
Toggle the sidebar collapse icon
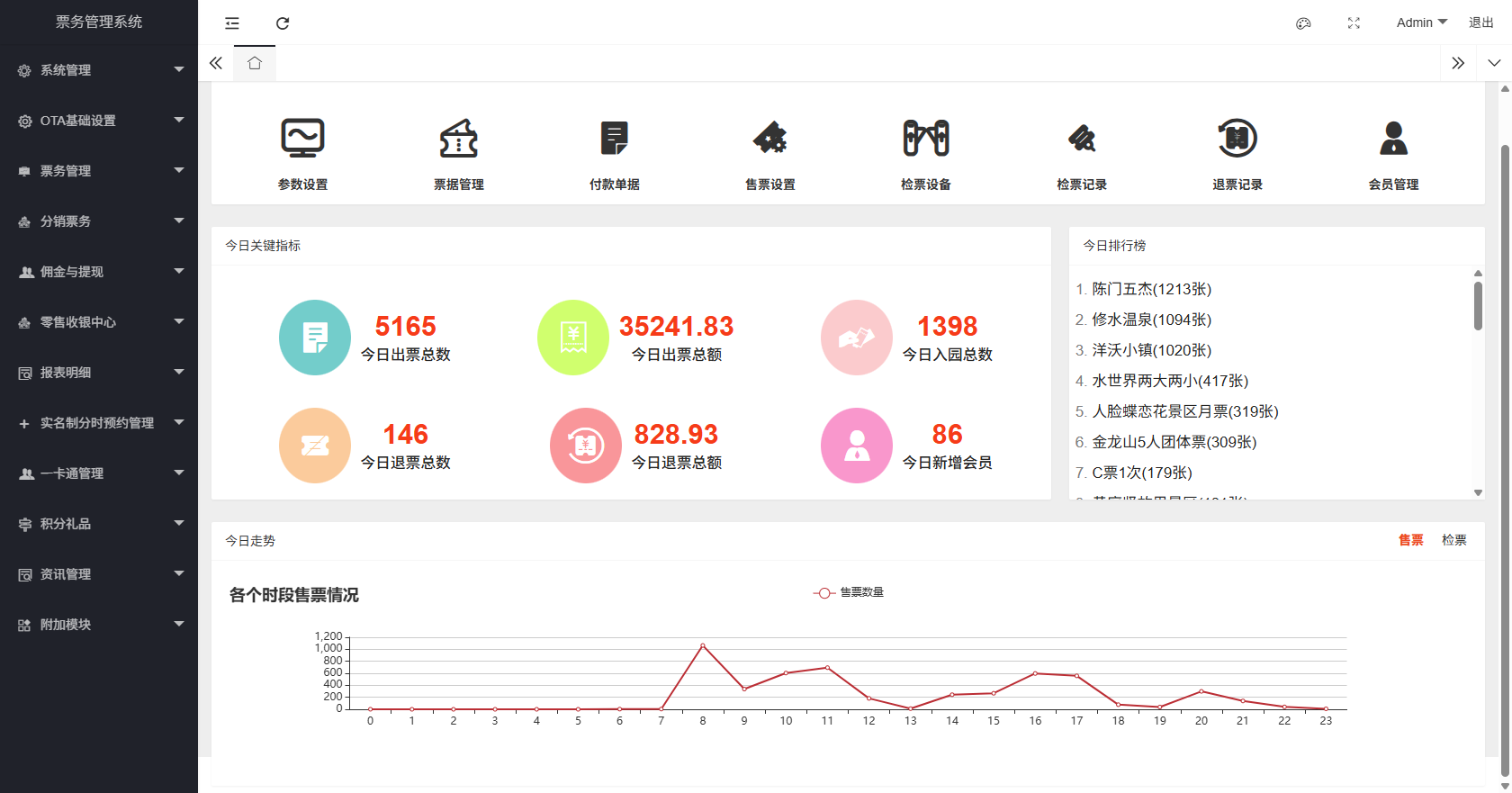click(232, 23)
